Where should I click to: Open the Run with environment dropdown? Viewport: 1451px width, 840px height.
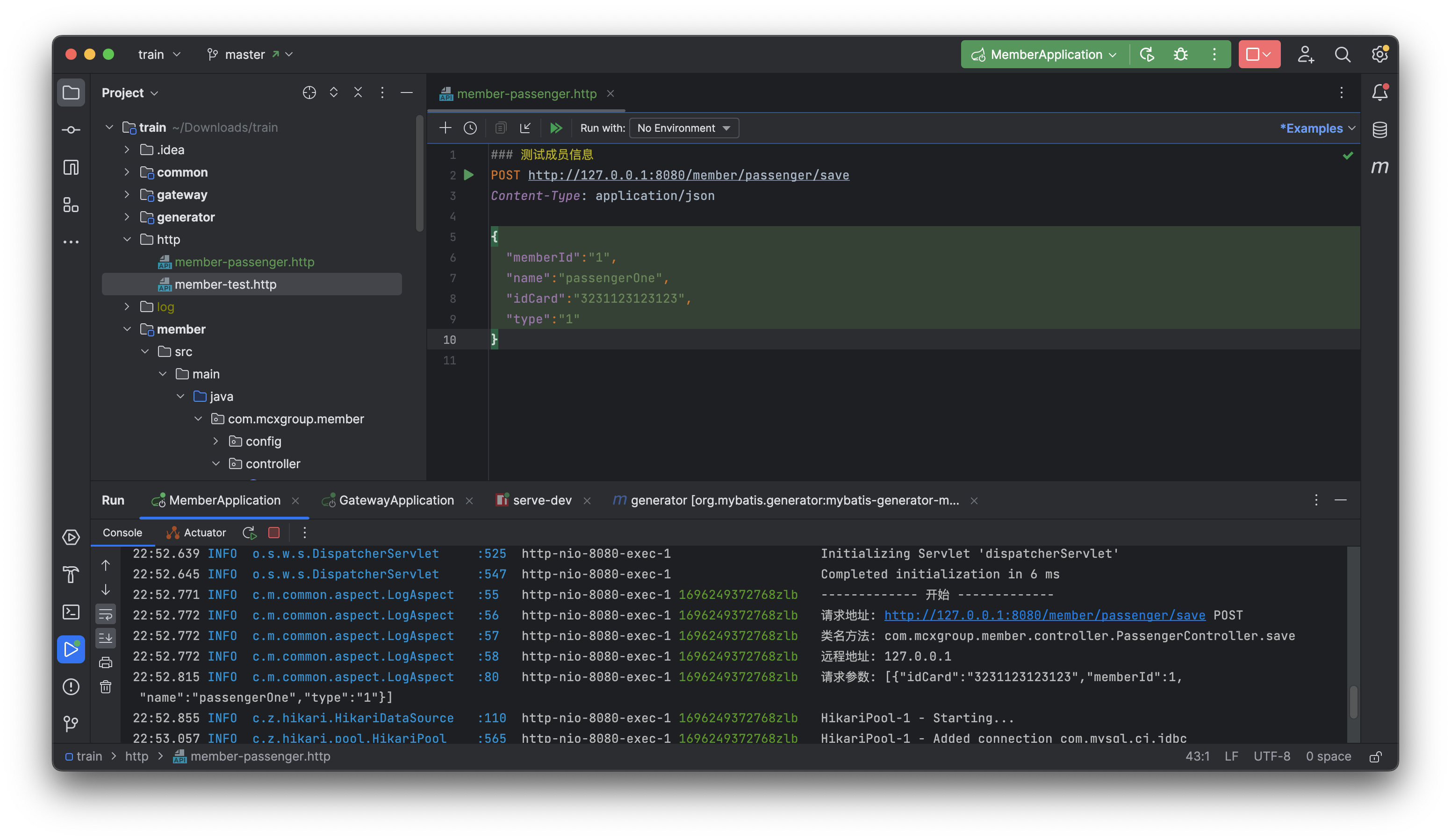click(683, 128)
